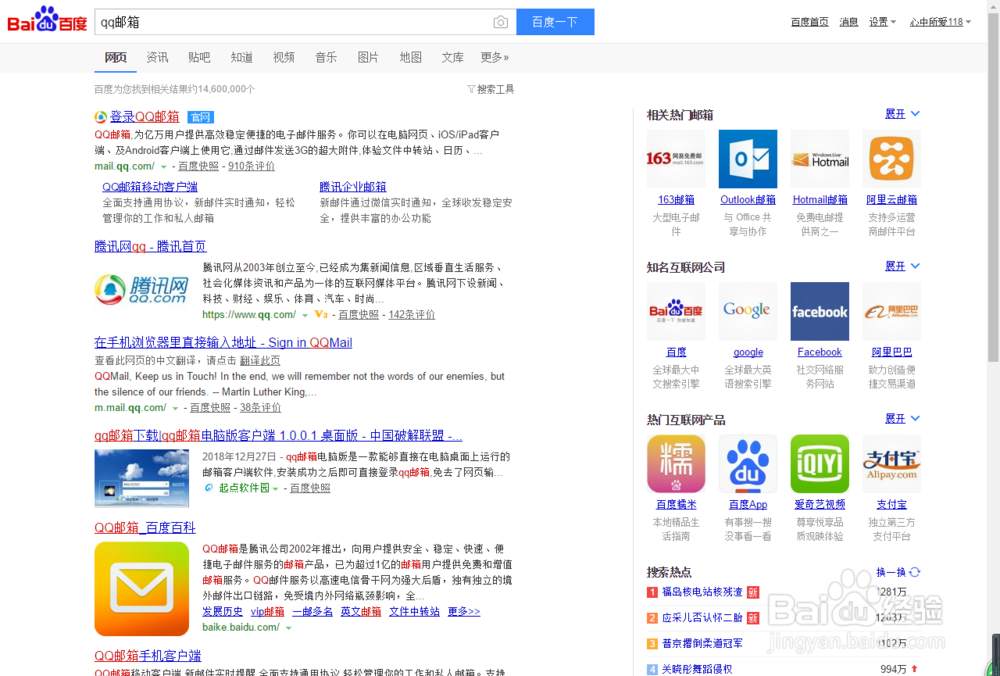Open the 消息 top link
Image resolution: width=1000 pixels, height=676 pixels.
(849, 22)
